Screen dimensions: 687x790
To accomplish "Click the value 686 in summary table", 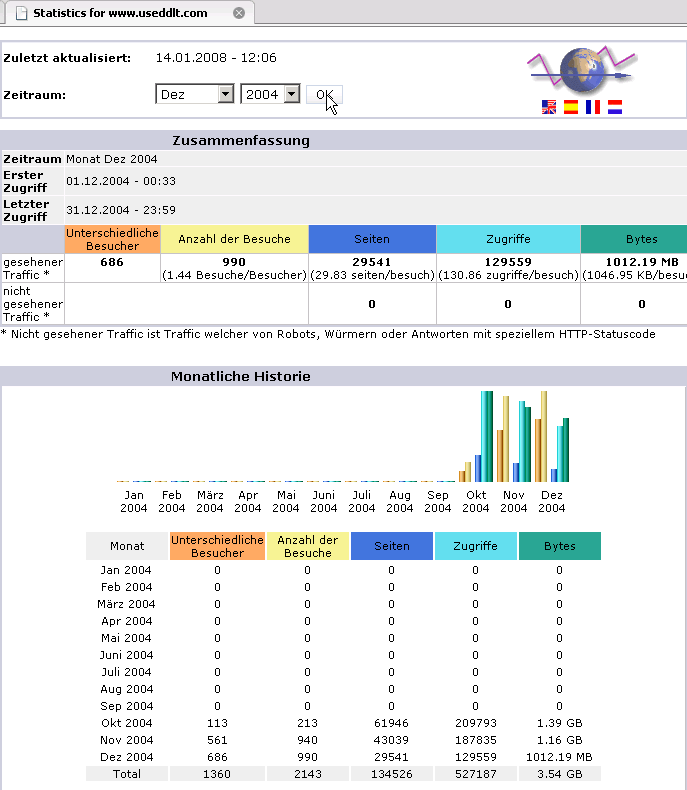I will (112, 262).
